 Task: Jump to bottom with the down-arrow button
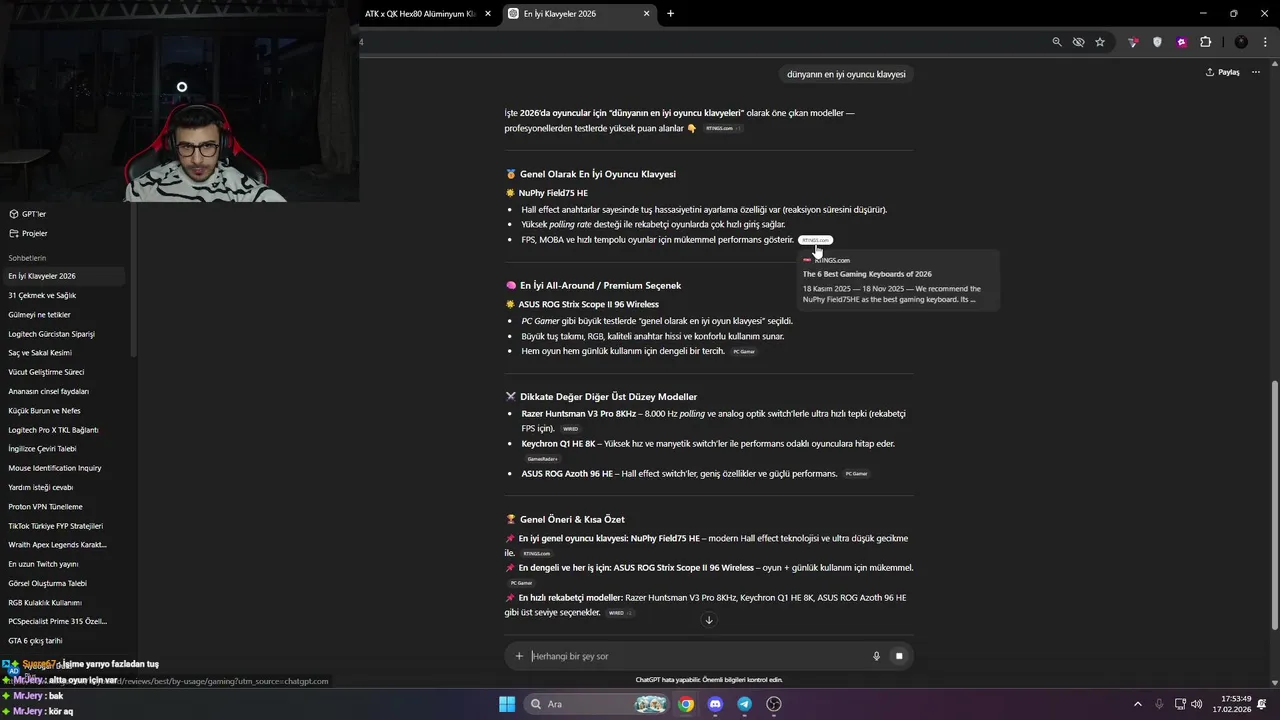click(x=709, y=620)
